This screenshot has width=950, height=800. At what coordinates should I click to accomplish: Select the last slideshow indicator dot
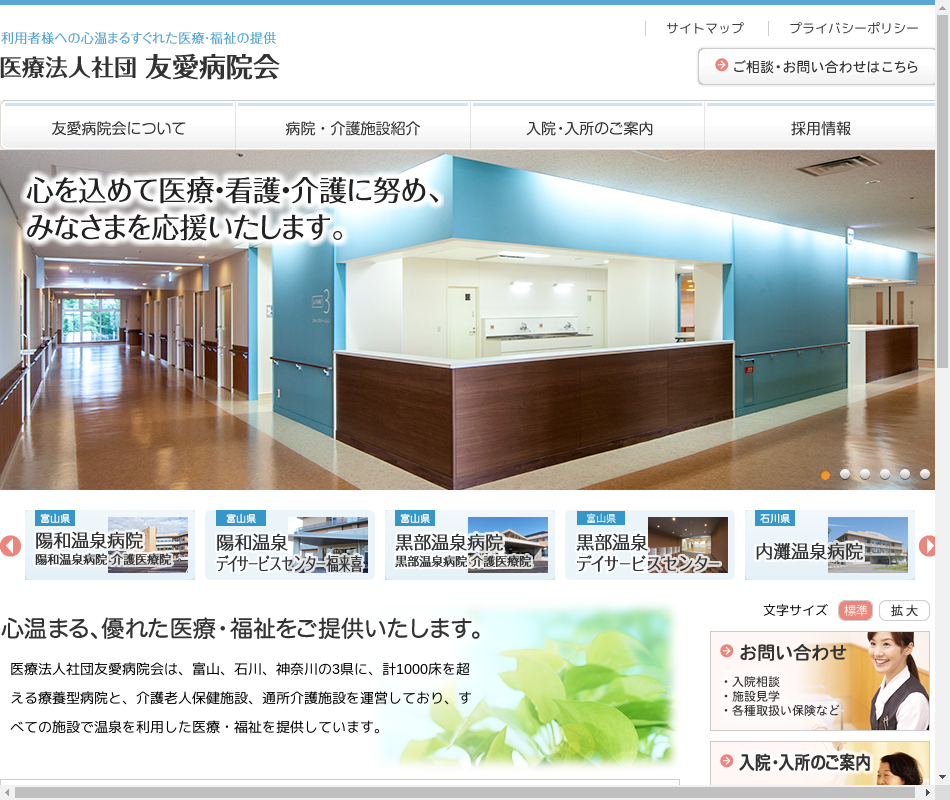coord(925,475)
